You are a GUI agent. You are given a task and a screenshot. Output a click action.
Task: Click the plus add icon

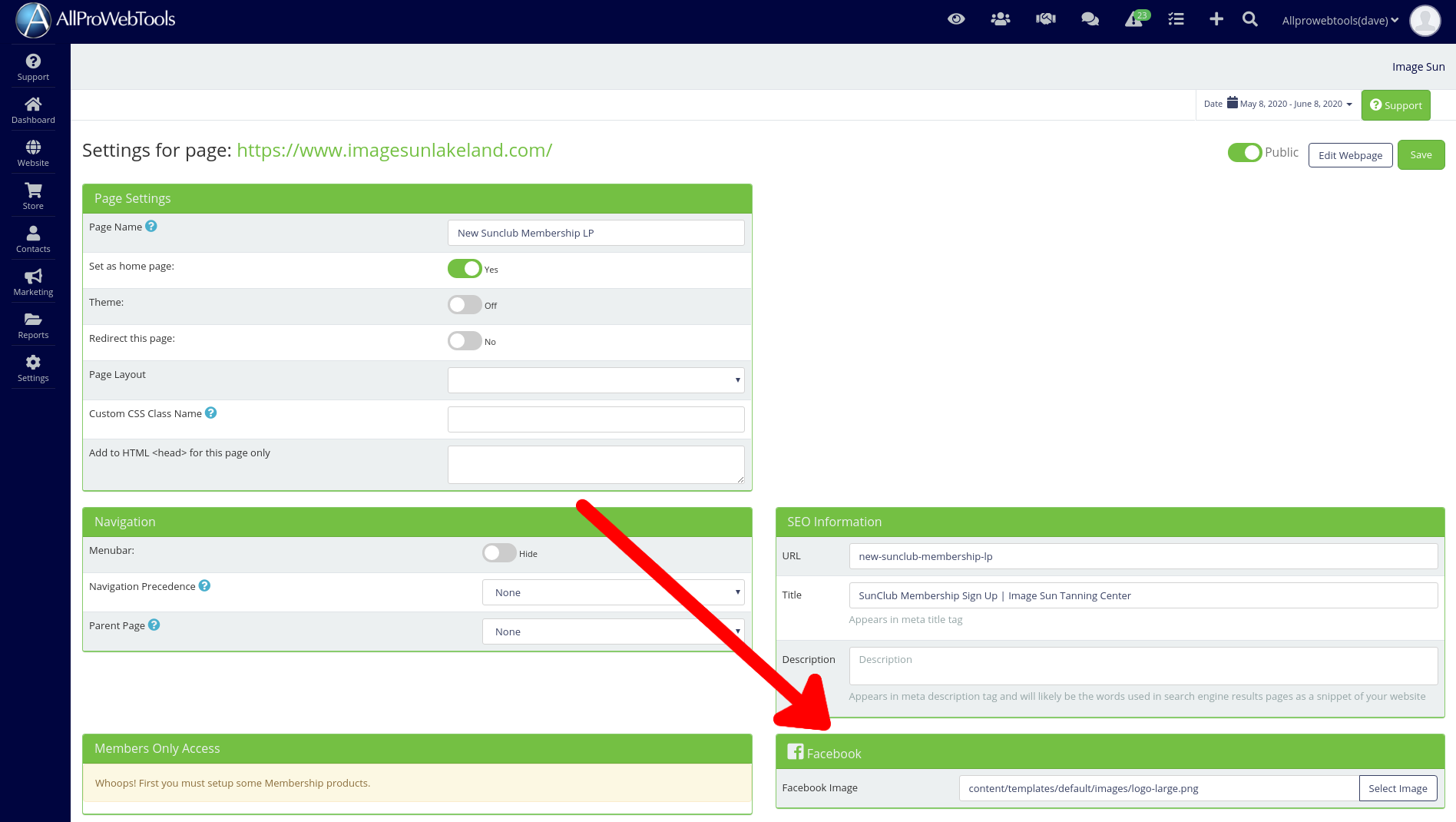coord(1216,19)
